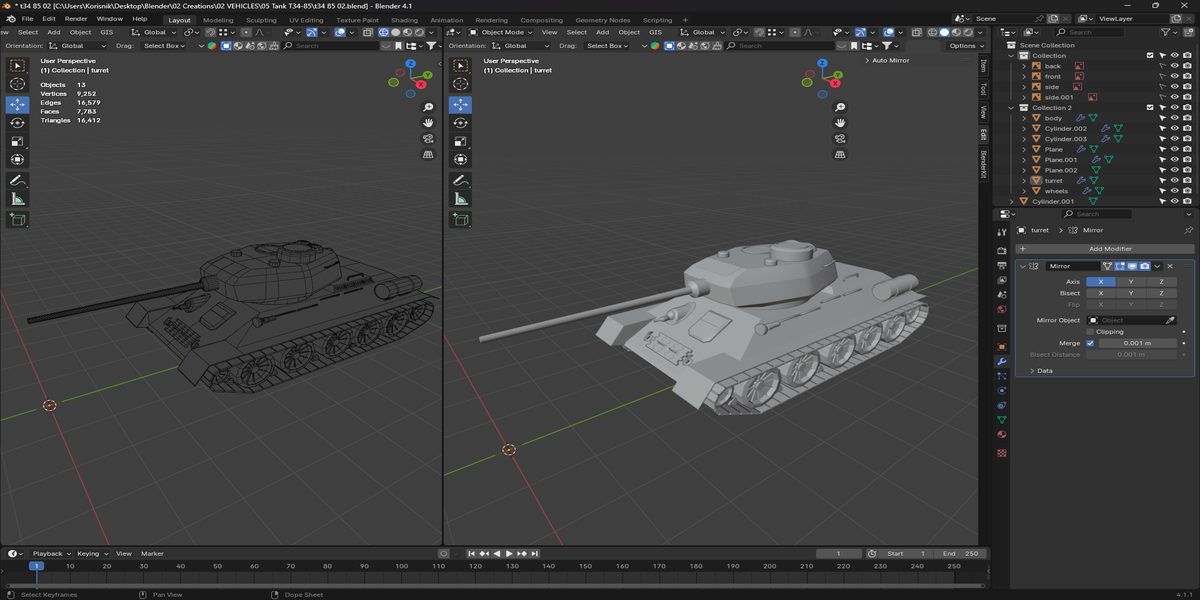
Task: Click the Add Cube tool in right viewport
Action: coord(461,218)
